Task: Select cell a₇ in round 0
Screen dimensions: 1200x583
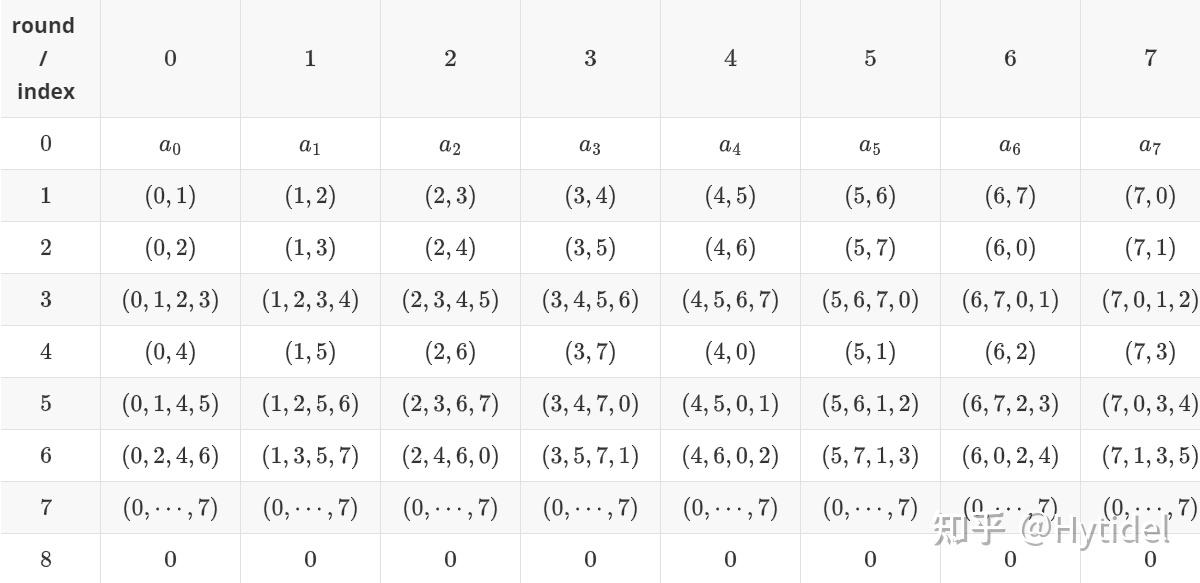Action: [x=1150, y=144]
